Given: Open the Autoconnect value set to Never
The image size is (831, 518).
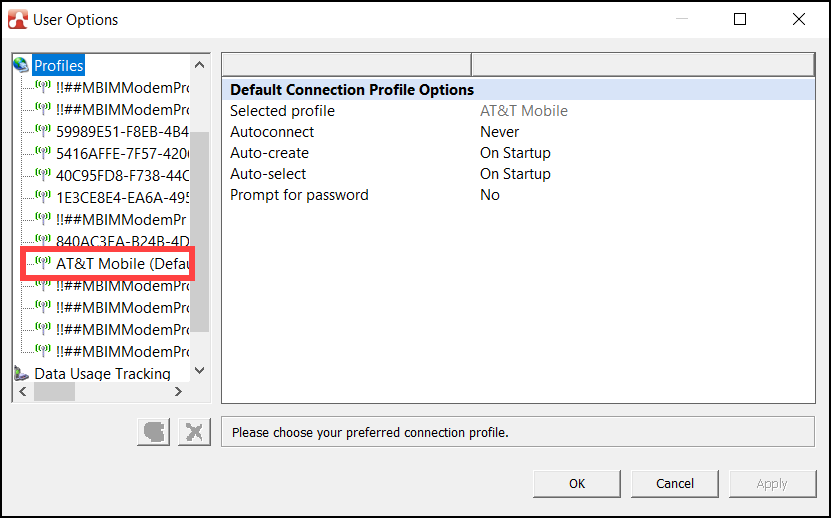Looking at the screenshot, I should coord(500,132).
